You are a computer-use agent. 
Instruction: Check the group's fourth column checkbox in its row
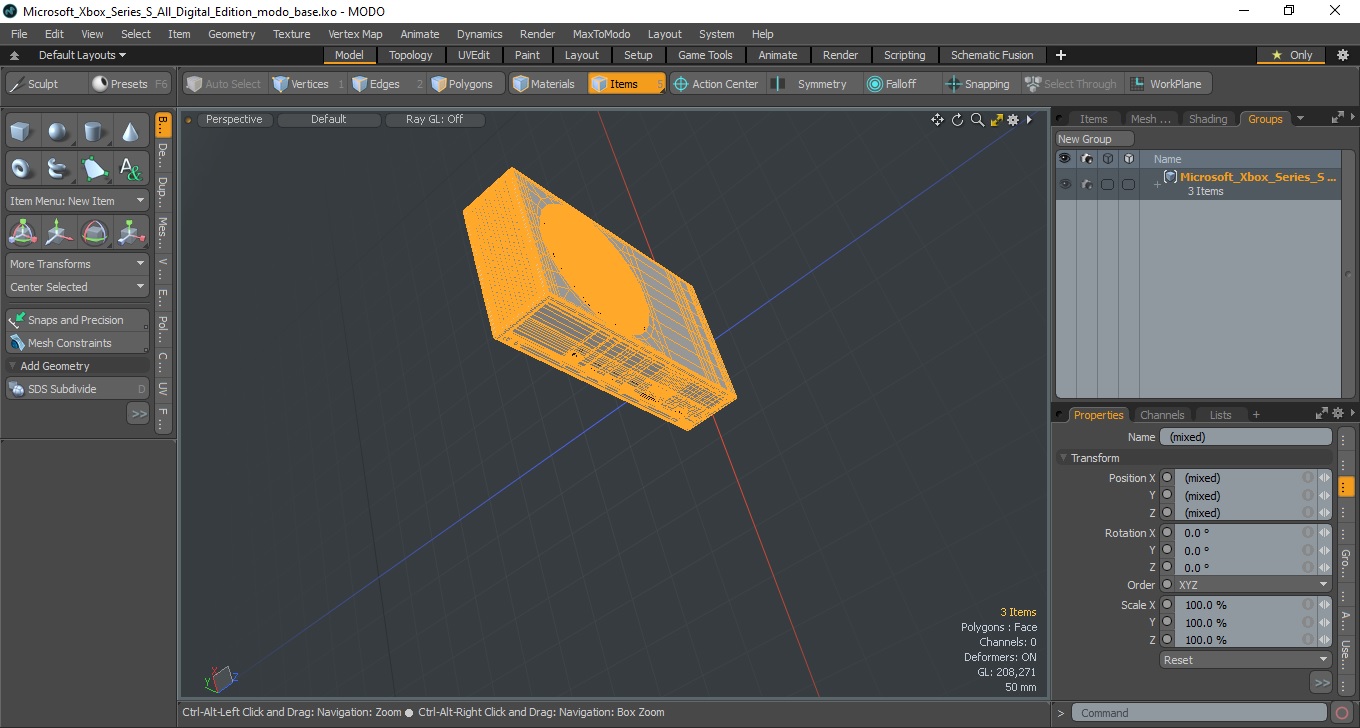(1128, 184)
